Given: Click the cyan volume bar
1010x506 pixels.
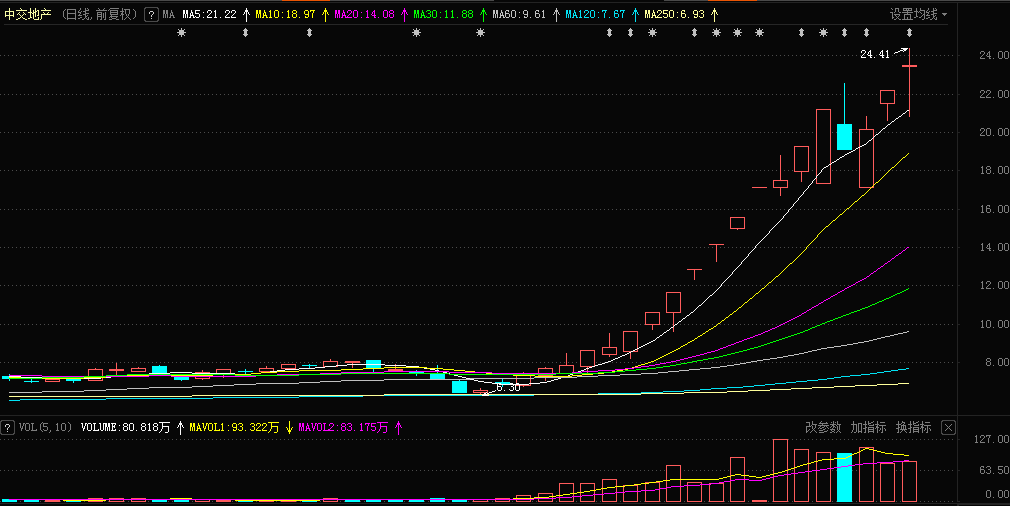Looking at the screenshot, I should click(x=844, y=478).
